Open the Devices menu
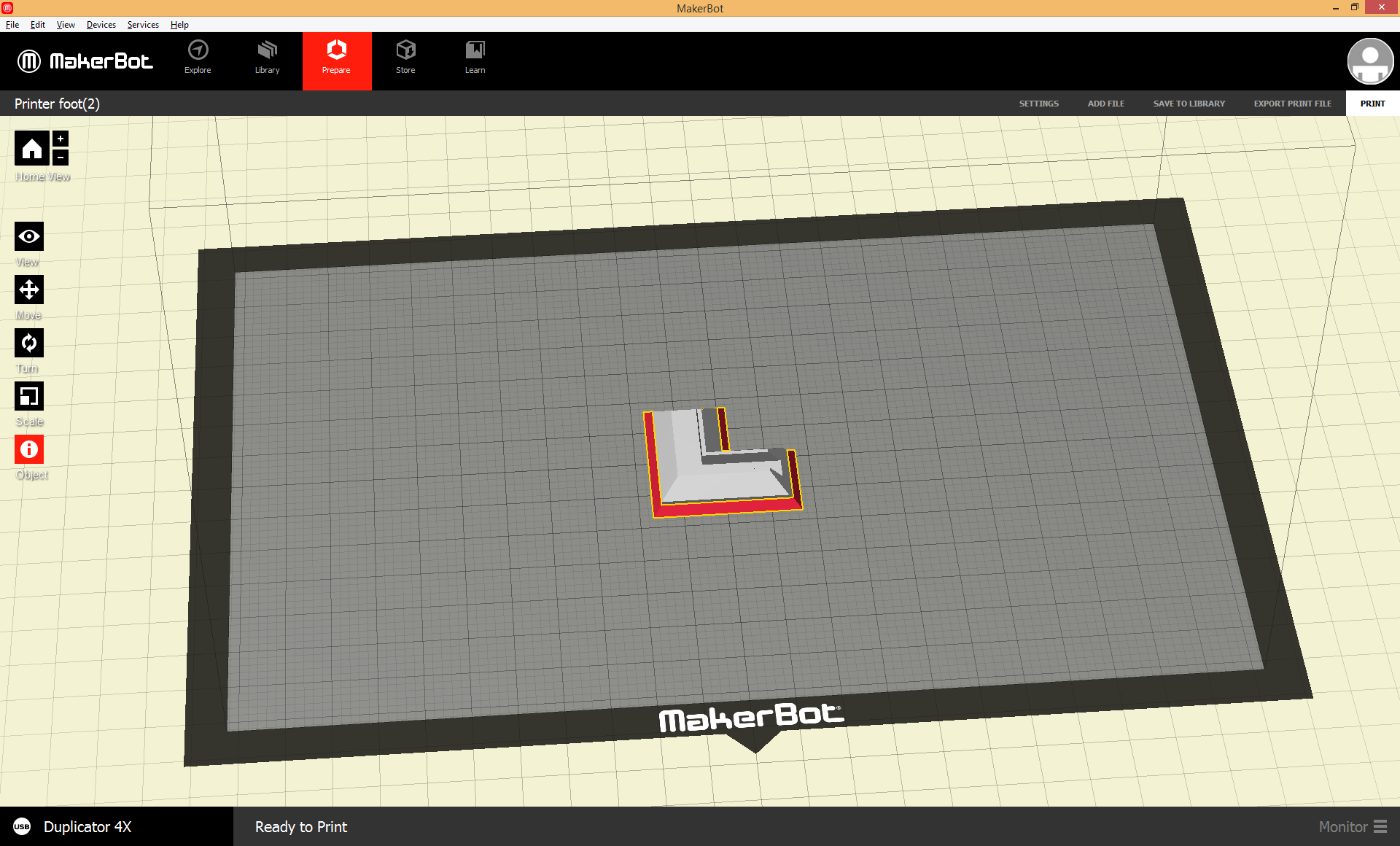 click(101, 25)
